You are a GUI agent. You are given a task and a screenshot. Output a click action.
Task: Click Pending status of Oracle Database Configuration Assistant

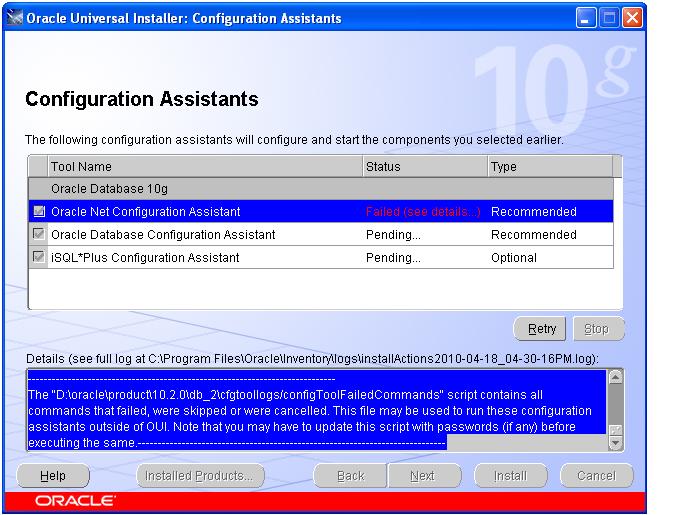pyautogui.click(x=393, y=235)
